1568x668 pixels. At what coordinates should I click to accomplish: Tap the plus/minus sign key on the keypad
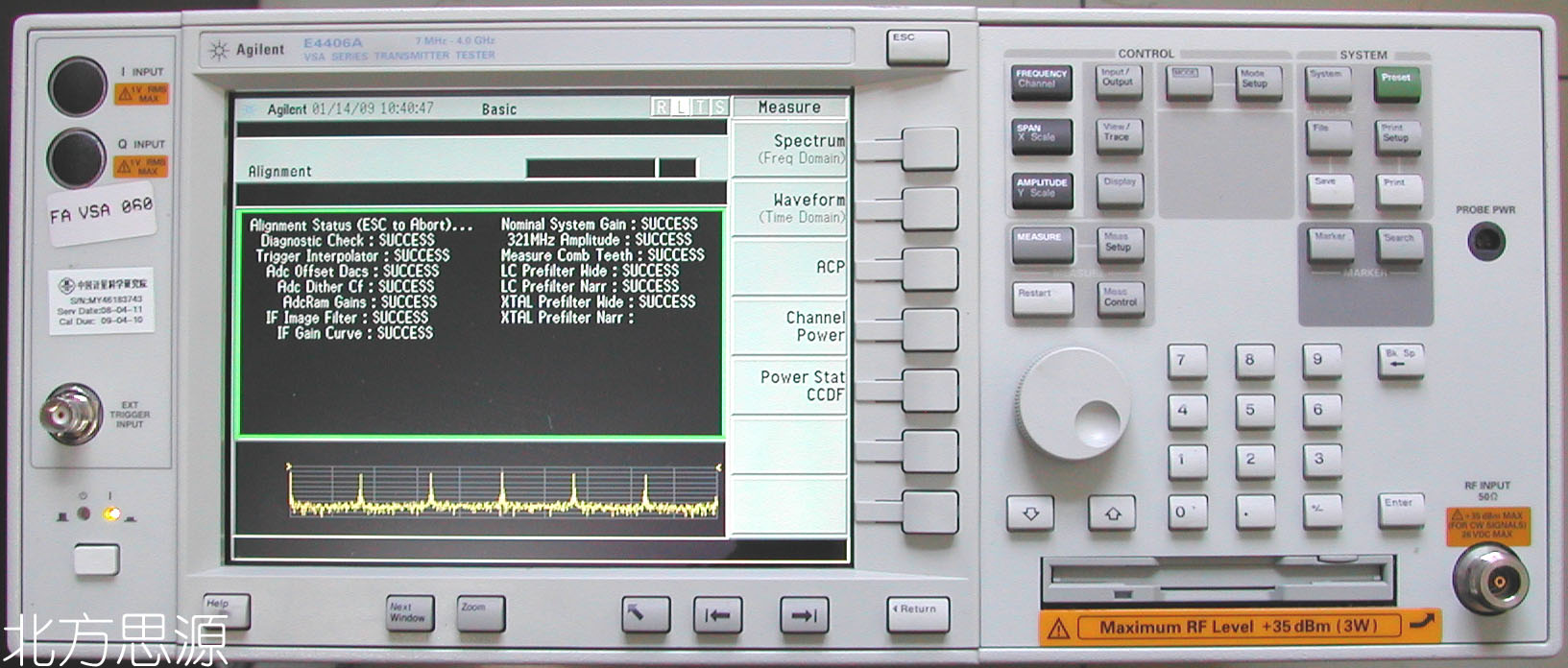point(1322,511)
